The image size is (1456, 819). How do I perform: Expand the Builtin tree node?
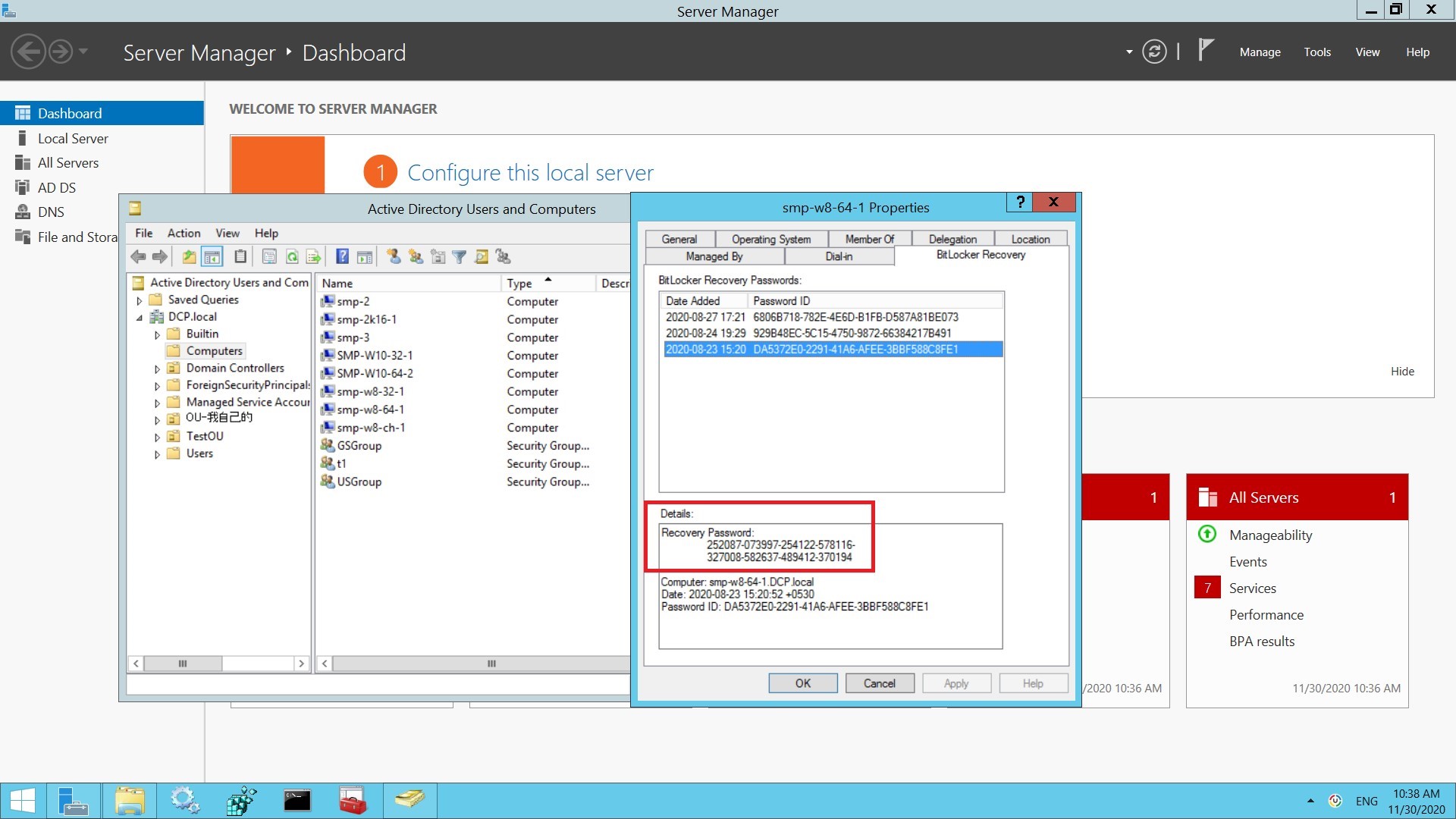[x=157, y=334]
